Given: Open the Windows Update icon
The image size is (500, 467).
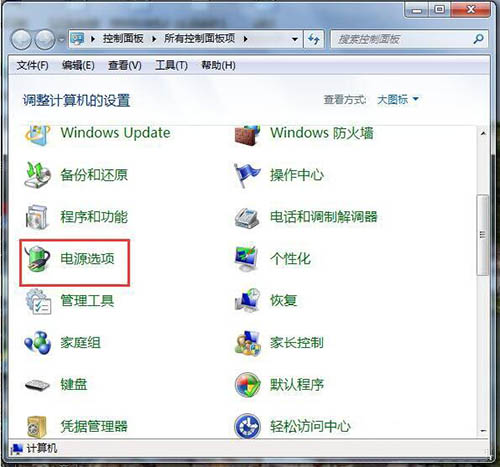Looking at the screenshot, I should coord(37,134).
